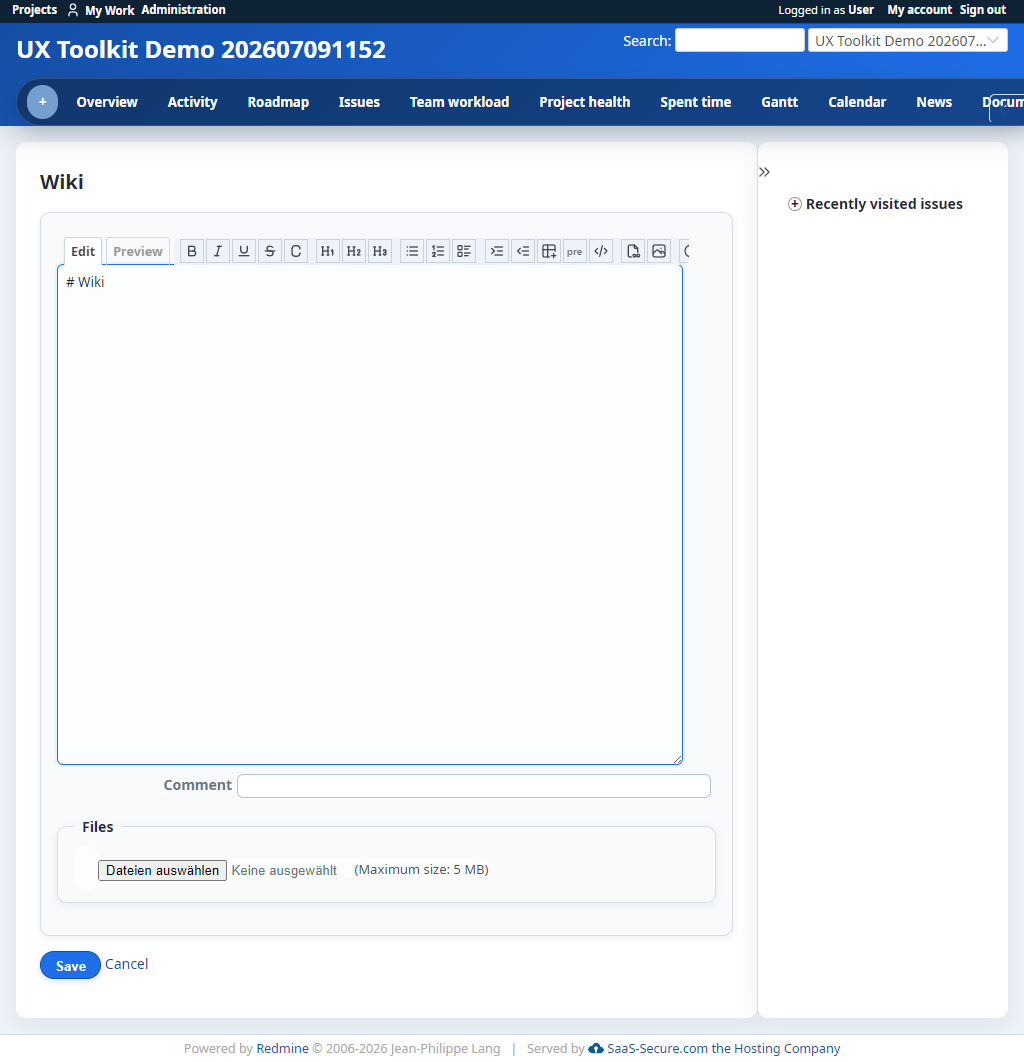Sign out of Redmine
Image resolution: width=1024 pixels, height=1062 pixels.
click(983, 10)
